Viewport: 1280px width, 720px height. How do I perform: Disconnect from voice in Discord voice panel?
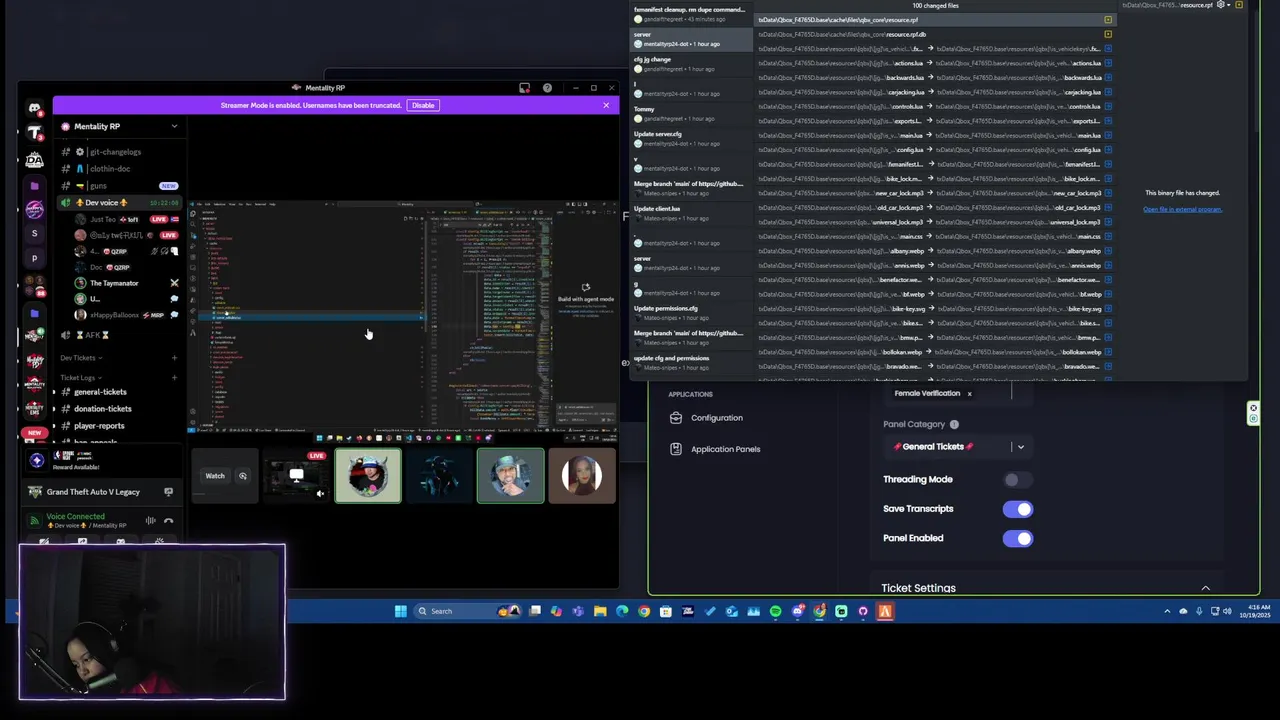point(169,520)
